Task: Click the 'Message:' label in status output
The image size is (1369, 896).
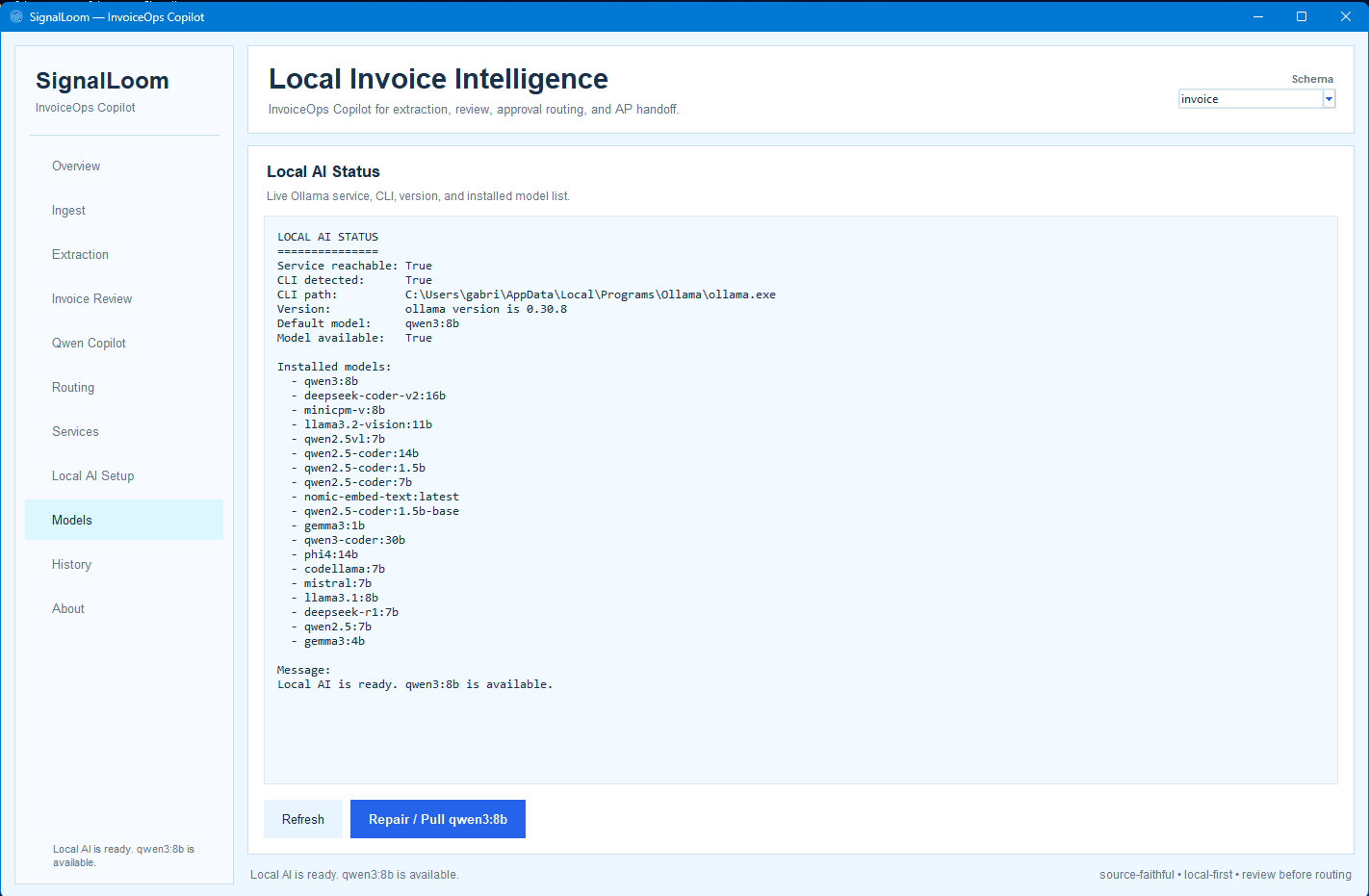Action: tap(303, 670)
